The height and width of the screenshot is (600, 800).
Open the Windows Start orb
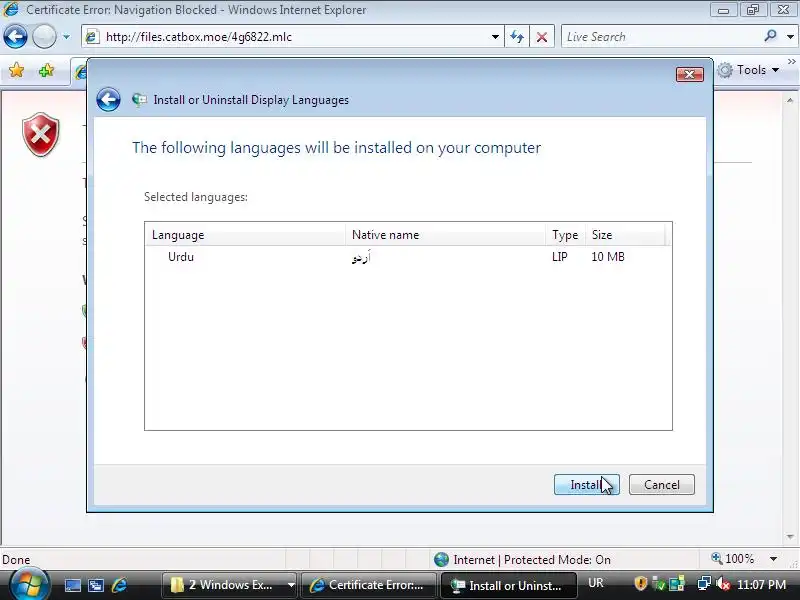point(29,584)
